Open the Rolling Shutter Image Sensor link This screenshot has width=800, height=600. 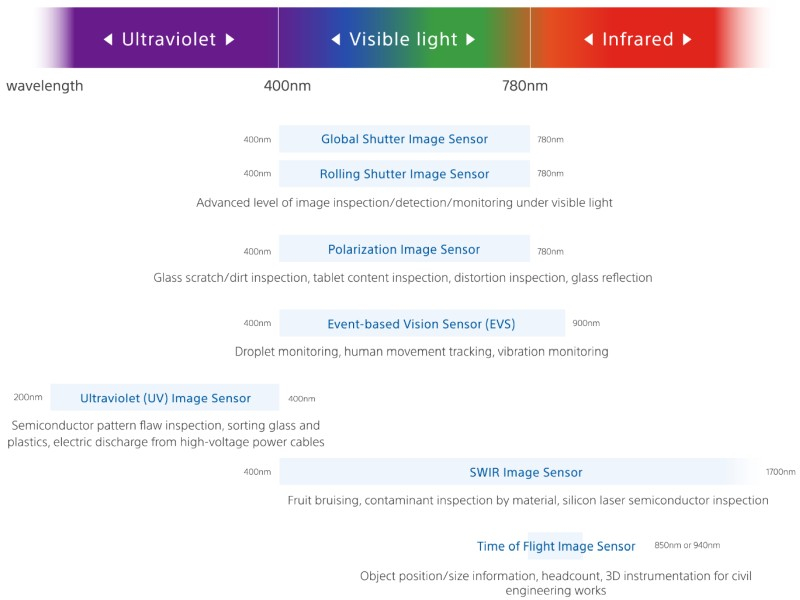pyautogui.click(x=404, y=173)
